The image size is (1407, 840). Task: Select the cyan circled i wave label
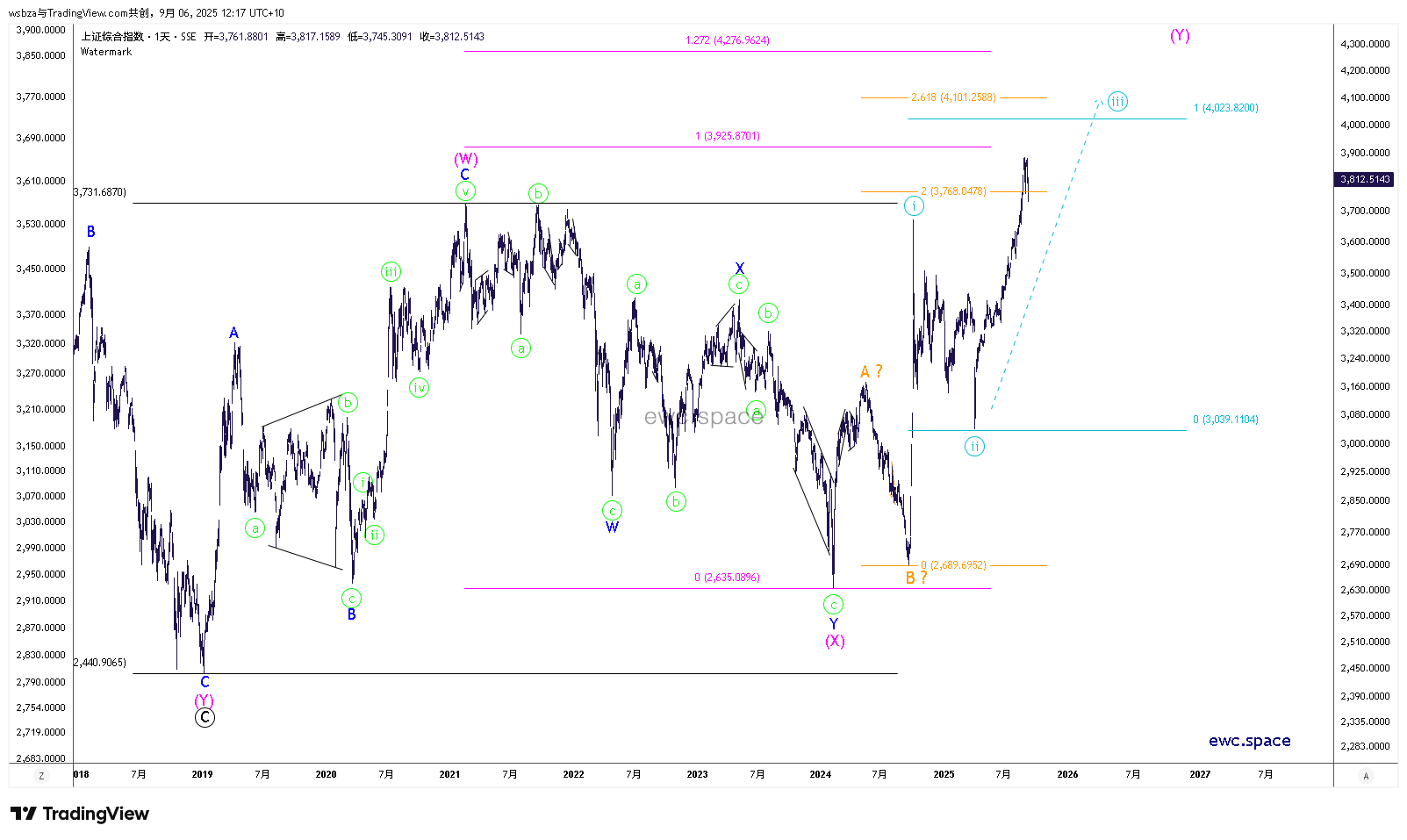[914, 206]
